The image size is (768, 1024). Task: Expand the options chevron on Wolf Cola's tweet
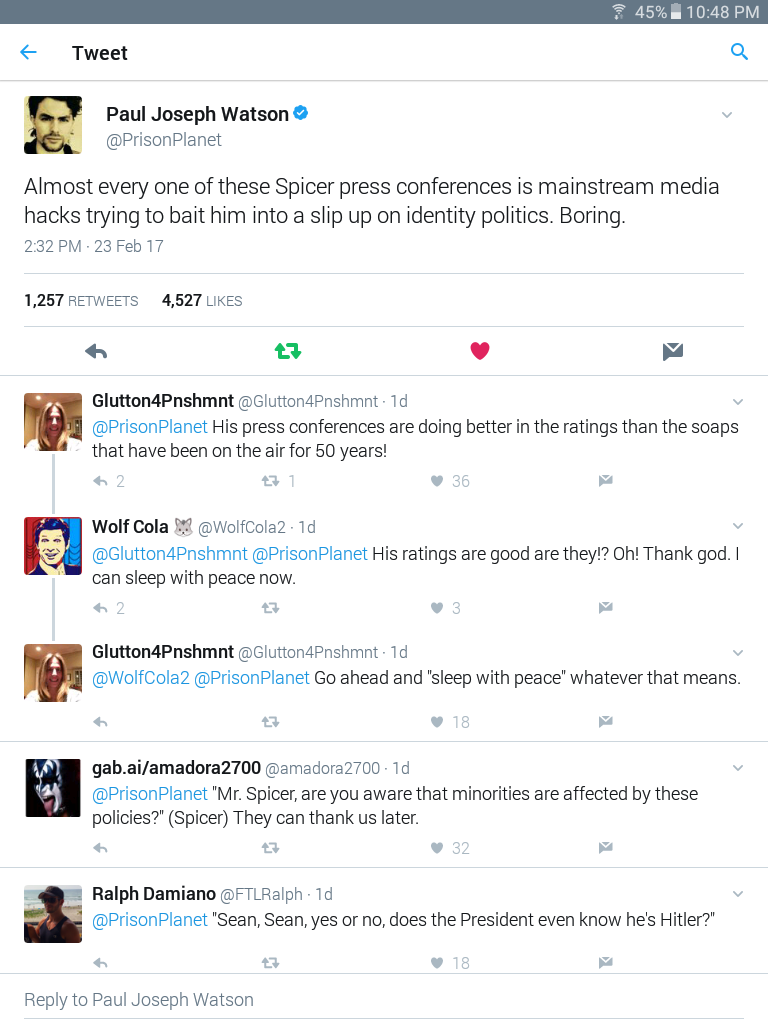click(x=738, y=526)
